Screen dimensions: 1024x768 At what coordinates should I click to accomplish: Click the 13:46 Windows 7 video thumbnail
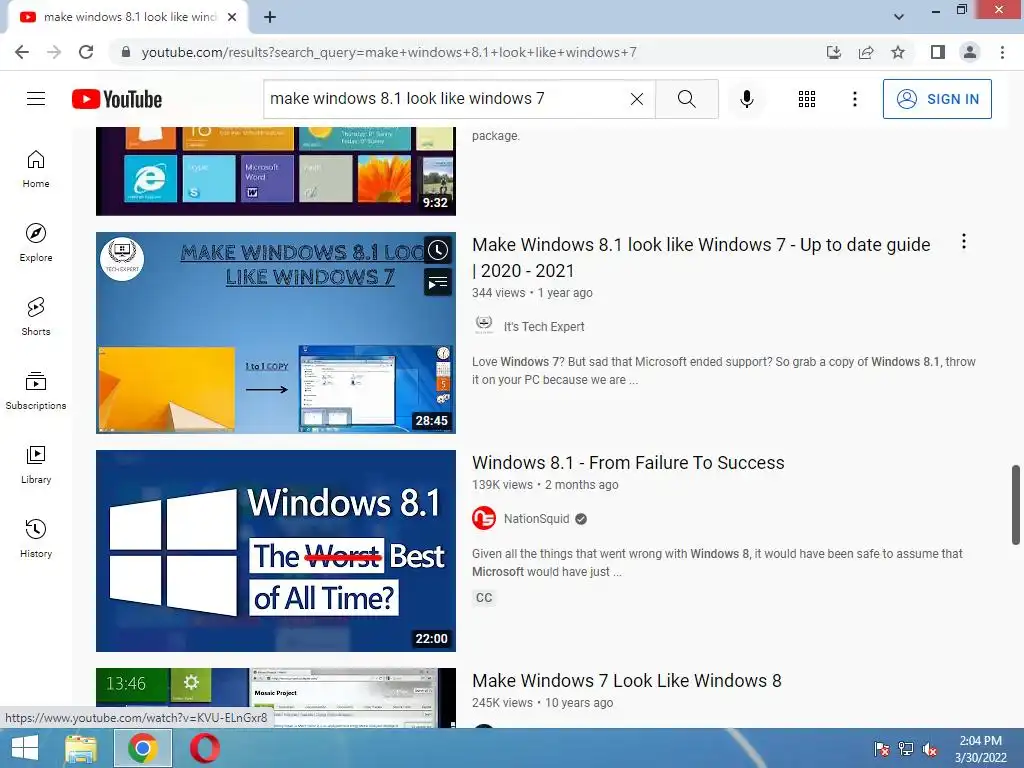coord(276,697)
